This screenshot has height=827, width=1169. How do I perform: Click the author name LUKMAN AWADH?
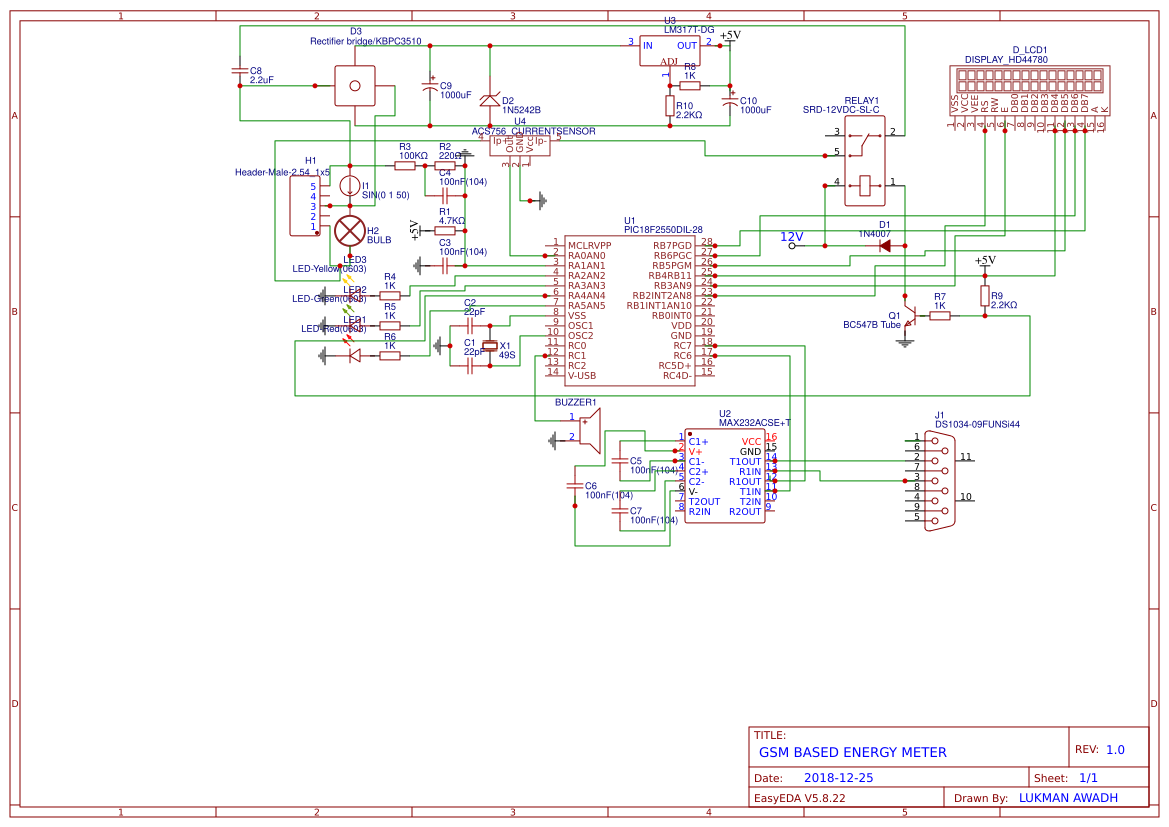click(1068, 798)
